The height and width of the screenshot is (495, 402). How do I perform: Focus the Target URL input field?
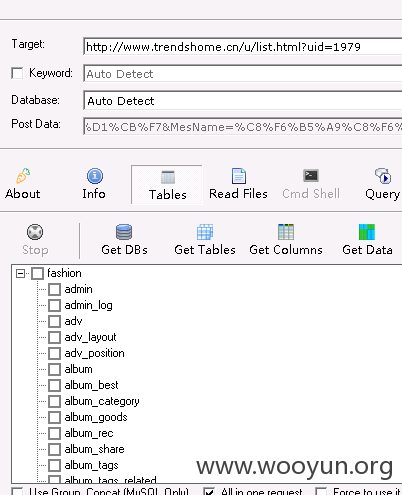(x=242, y=47)
